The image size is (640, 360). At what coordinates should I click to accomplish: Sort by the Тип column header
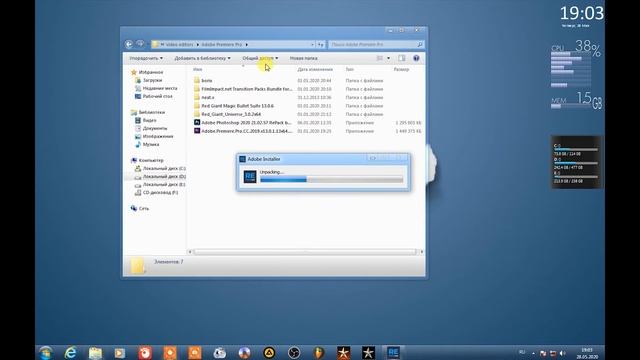(x=349, y=69)
